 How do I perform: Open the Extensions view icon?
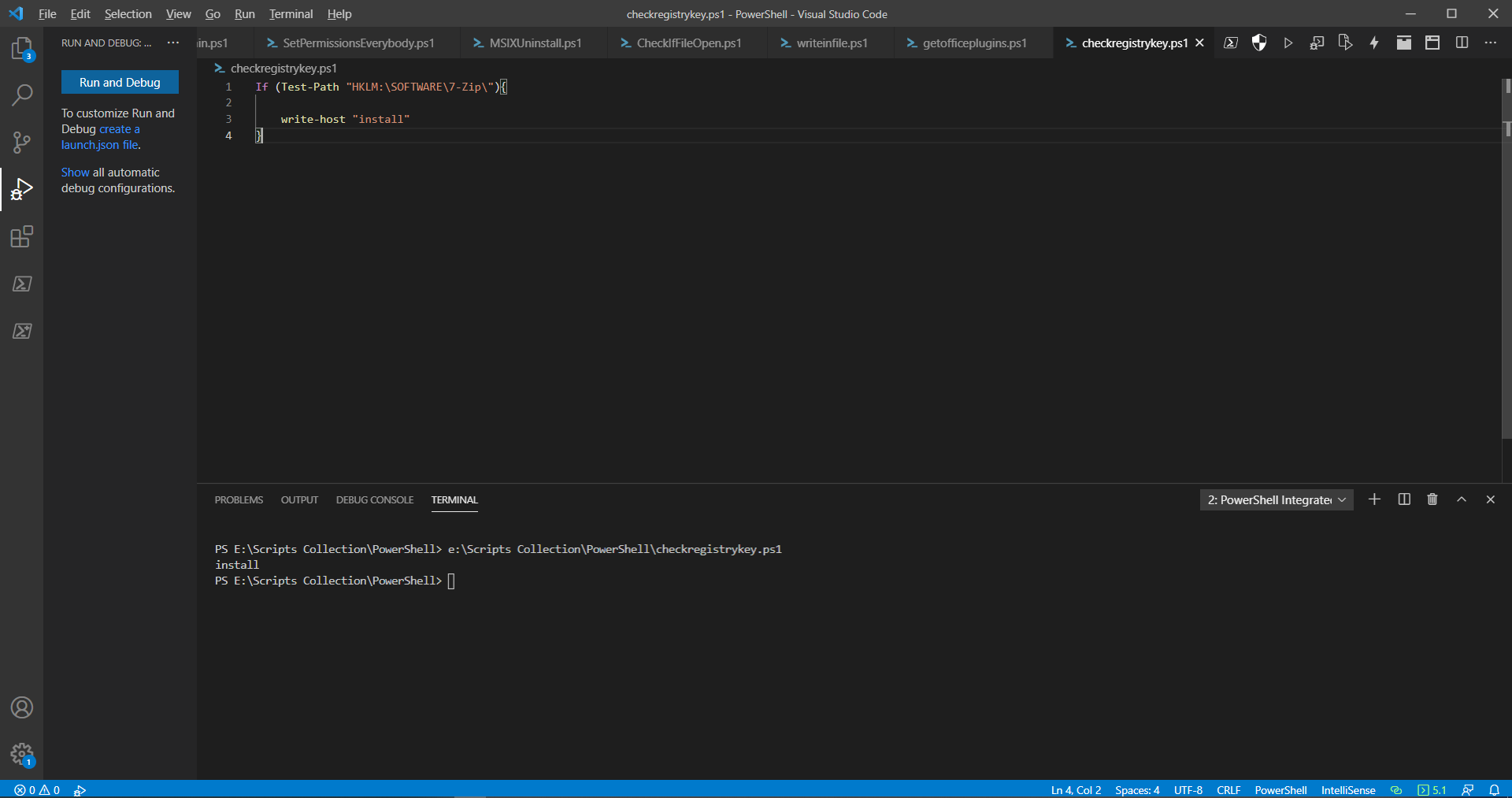[x=21, y=237]
